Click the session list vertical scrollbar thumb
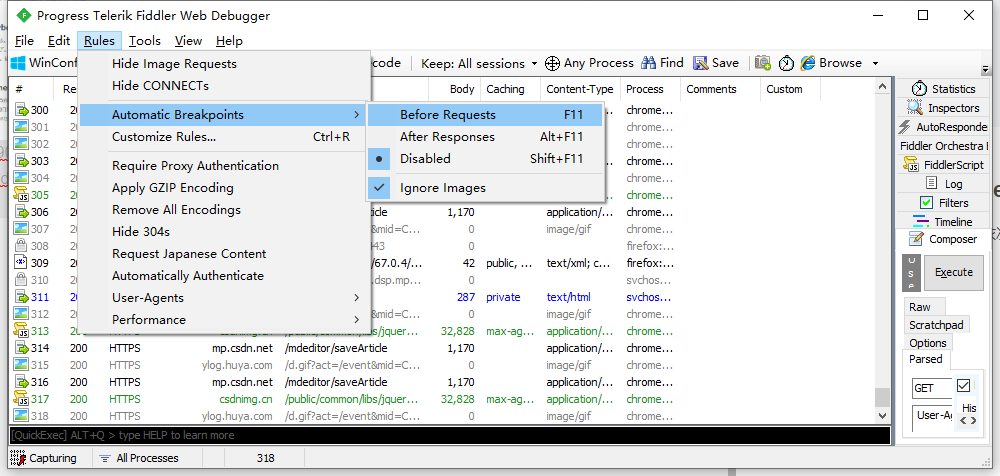 coord(882,397)
